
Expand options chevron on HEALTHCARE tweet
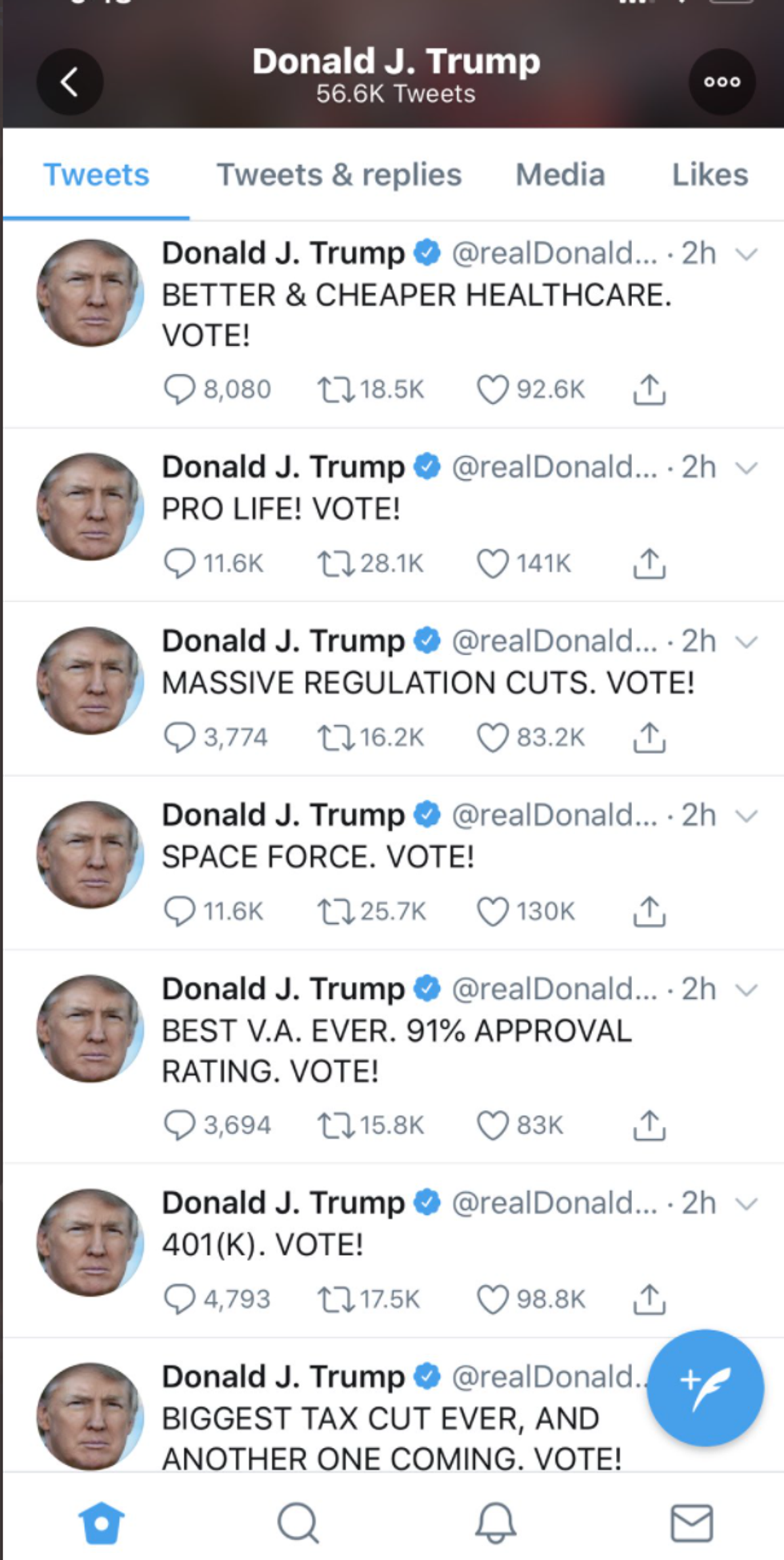click(x=746, y=254)
